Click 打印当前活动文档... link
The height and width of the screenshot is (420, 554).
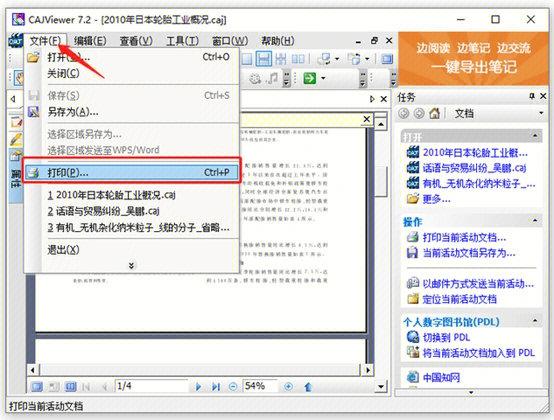pos(464,237)
